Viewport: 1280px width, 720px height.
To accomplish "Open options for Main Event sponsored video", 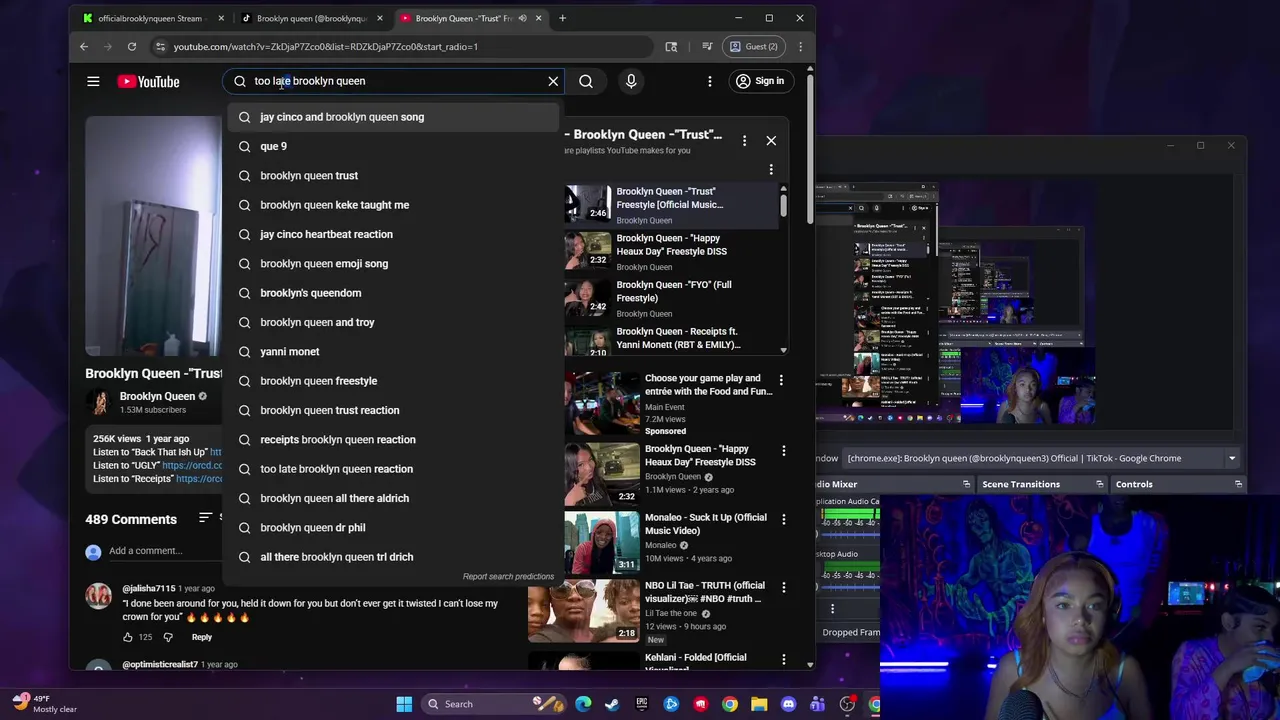I will click(x=781, y=380).
